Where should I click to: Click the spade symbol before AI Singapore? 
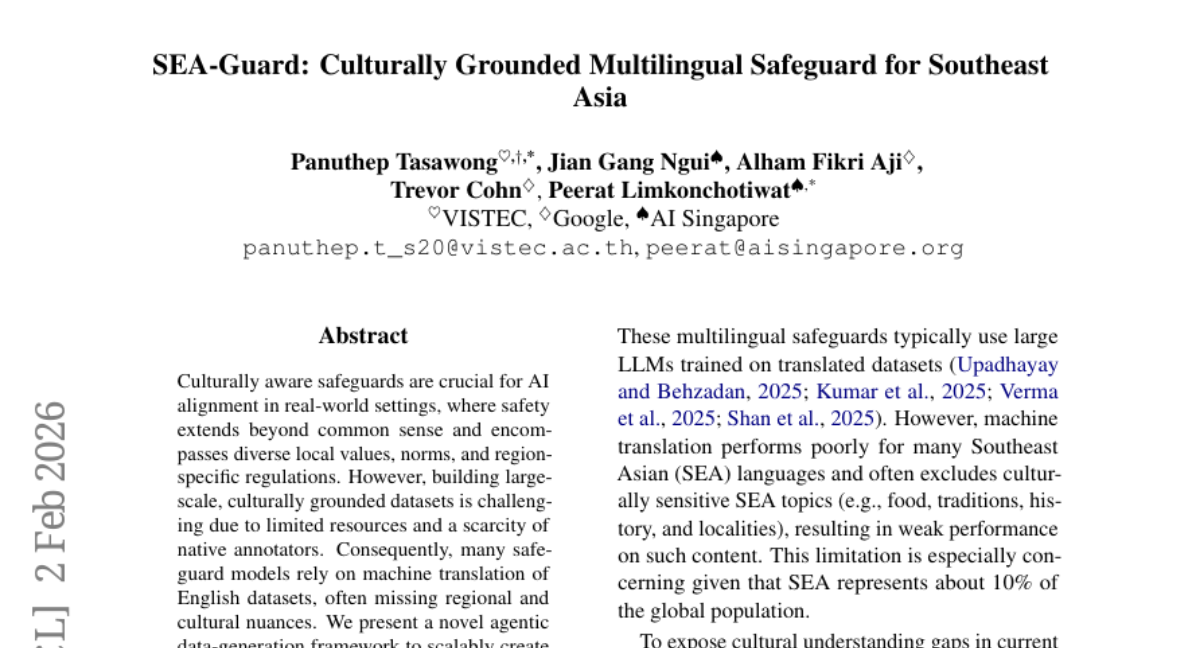(x=642, y=213)
